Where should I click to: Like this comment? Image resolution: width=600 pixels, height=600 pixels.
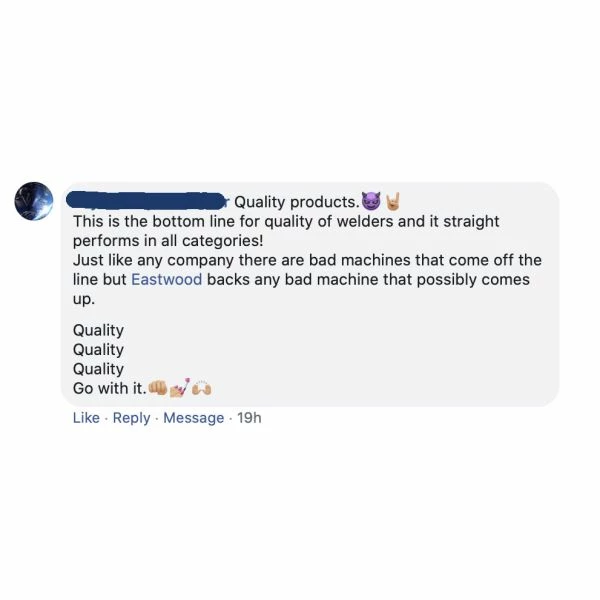point(86,418)
